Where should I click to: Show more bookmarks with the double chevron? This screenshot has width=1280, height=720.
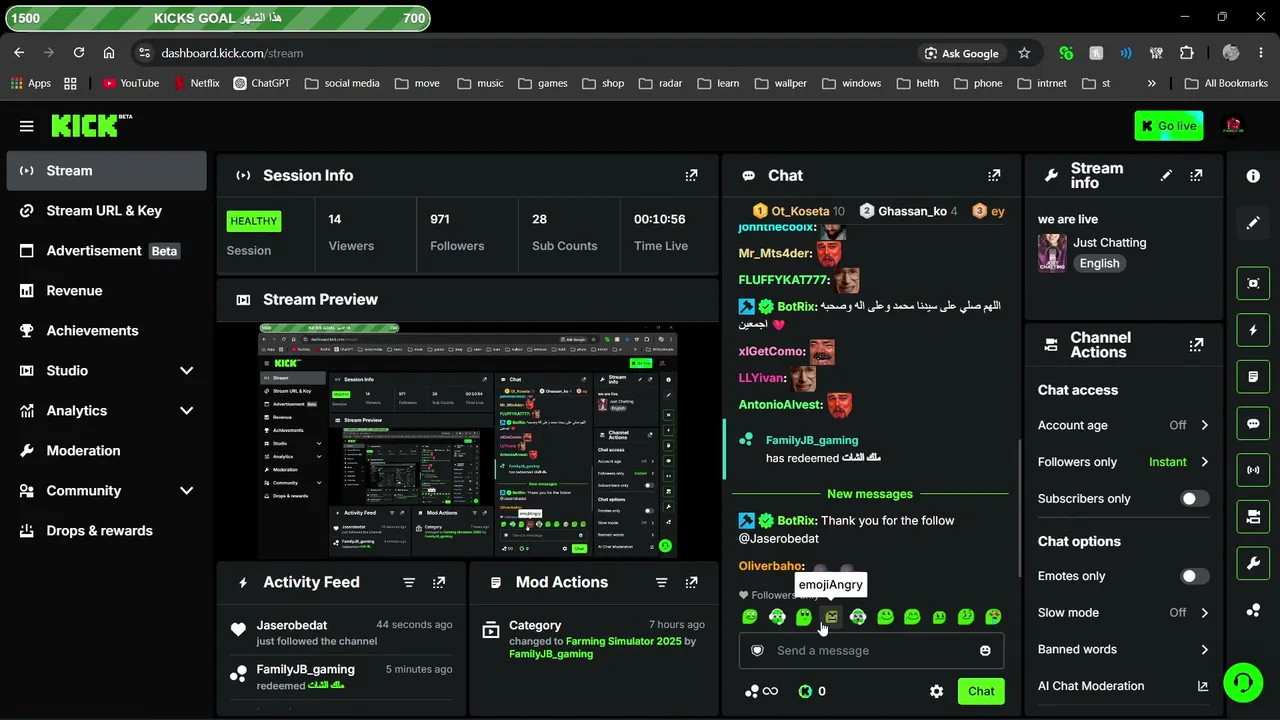coord(1151,83)
